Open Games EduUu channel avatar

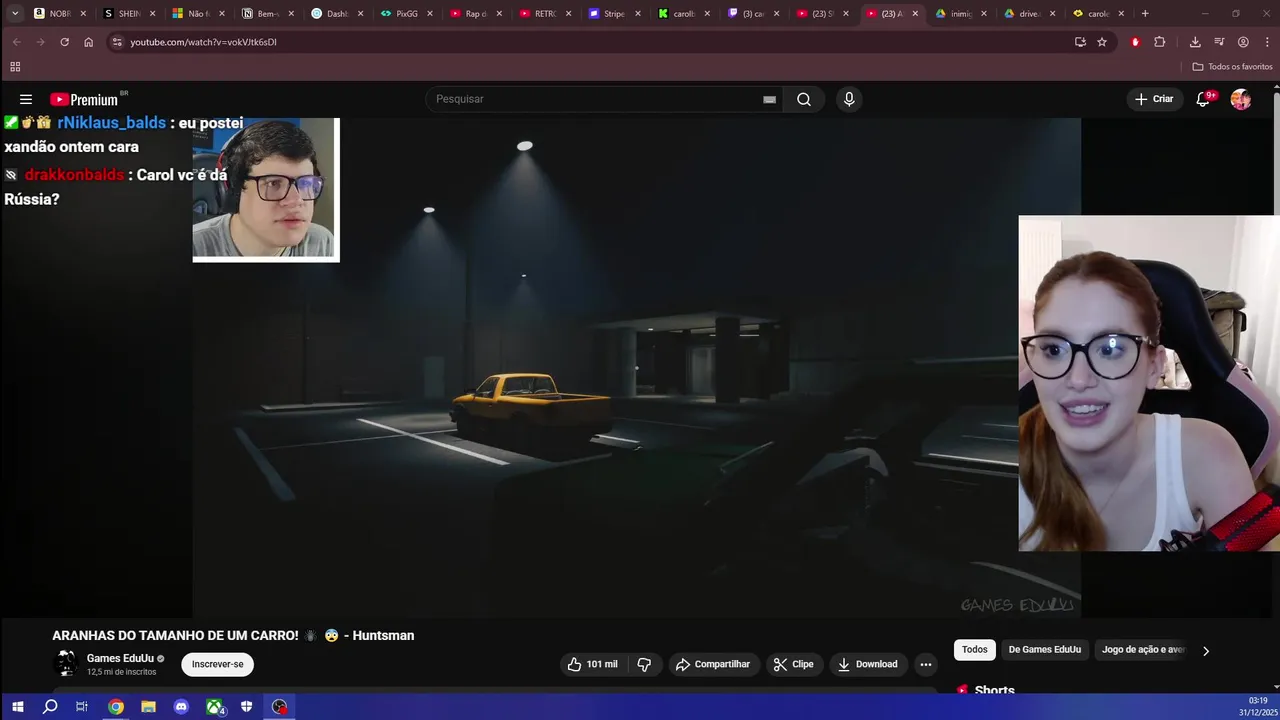tap(66, 663)
